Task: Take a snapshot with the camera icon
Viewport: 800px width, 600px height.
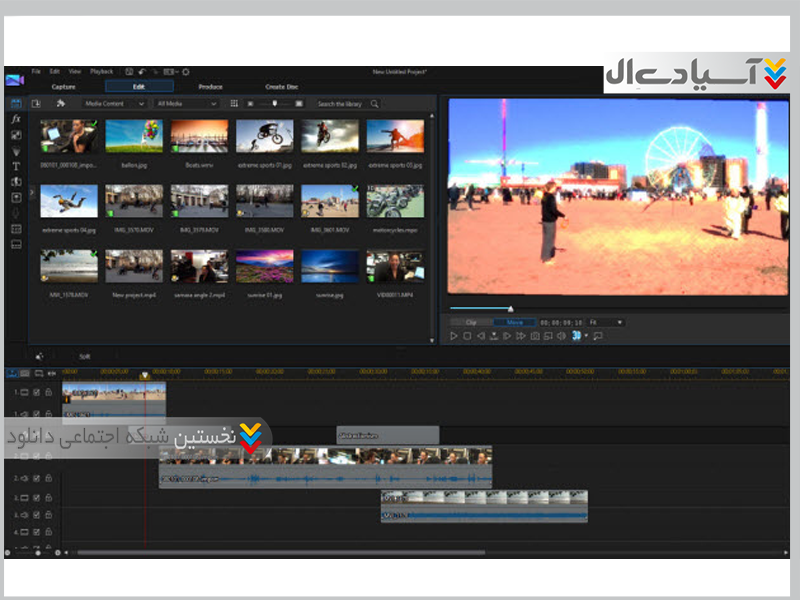Action: (534, 336)
